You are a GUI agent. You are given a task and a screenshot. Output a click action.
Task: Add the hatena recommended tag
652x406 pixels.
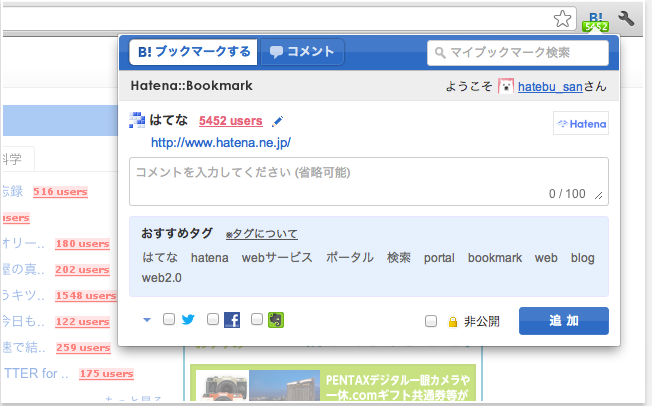pyautogui.click(x=210, y=258)
